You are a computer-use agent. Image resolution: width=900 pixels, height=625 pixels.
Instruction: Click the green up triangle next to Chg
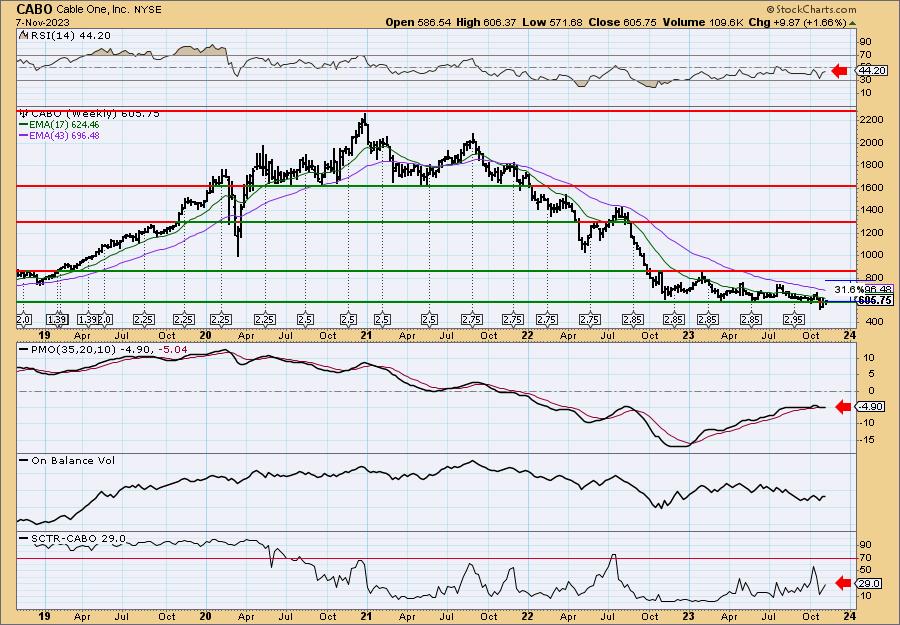click(852, 23)
